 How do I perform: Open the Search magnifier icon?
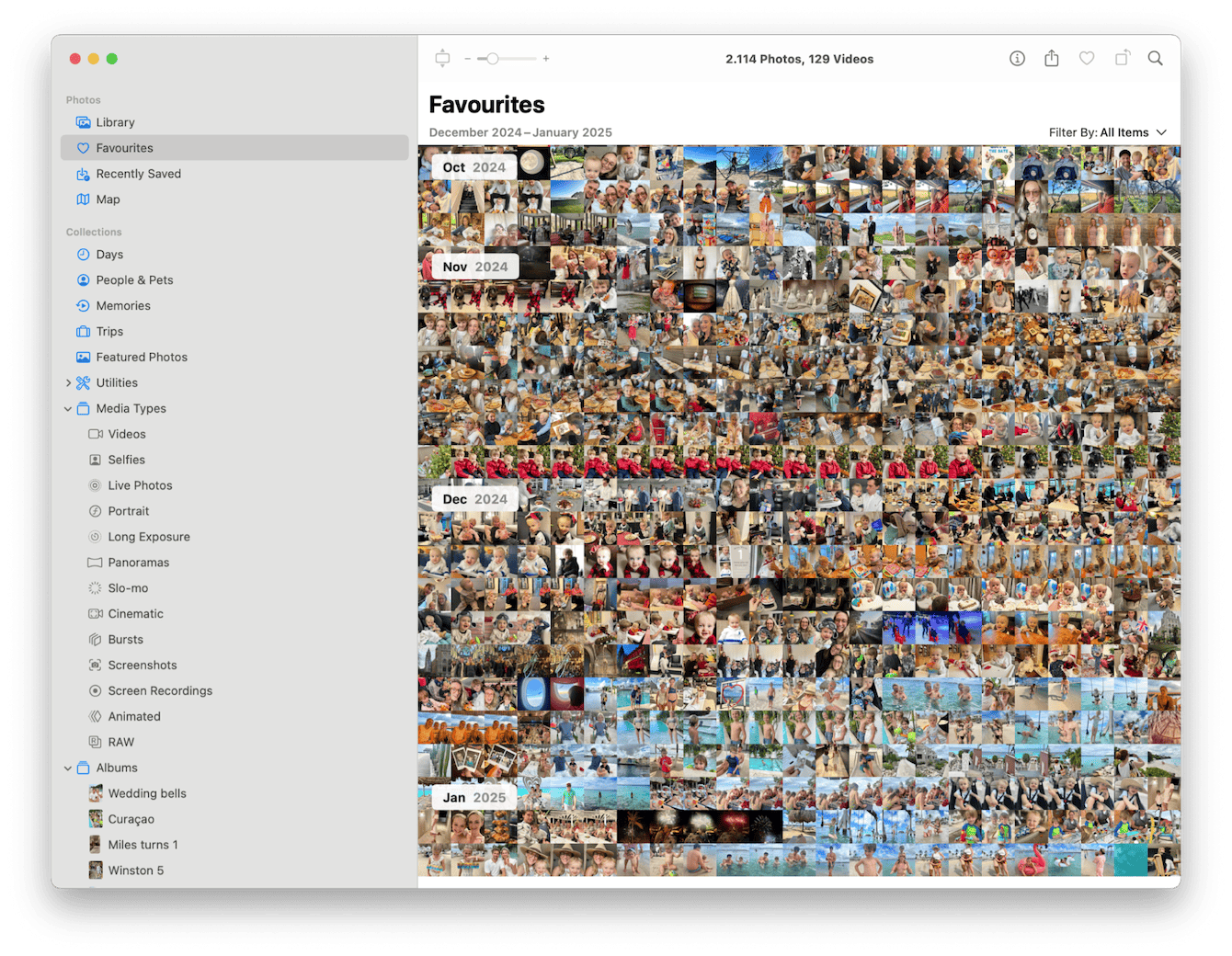pyautogui.click(x=1156, y=59)
